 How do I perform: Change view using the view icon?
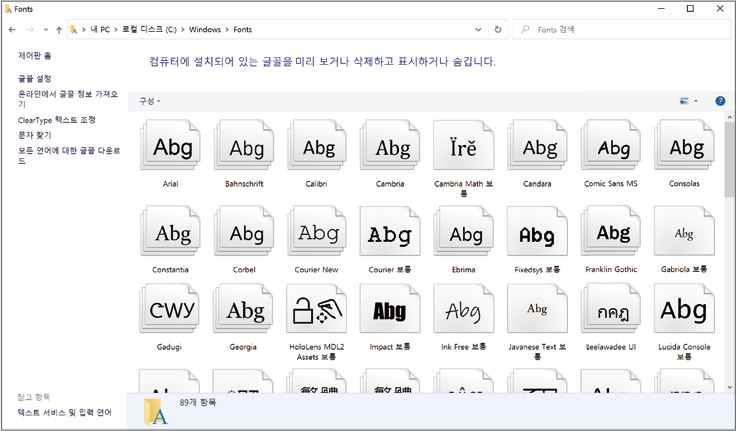pyautogui.click(x=684, y=101)
